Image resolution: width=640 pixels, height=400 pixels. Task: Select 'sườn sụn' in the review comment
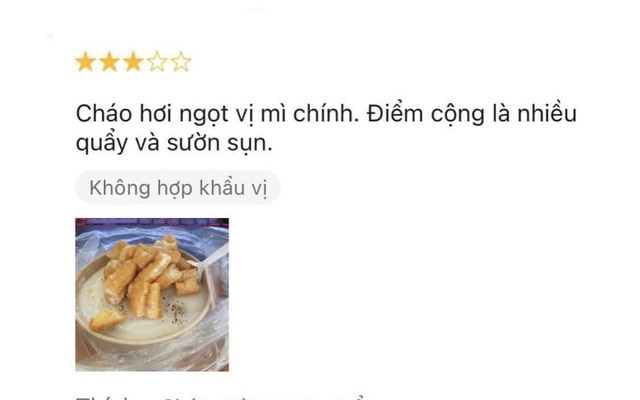click(x=219, y=143)
